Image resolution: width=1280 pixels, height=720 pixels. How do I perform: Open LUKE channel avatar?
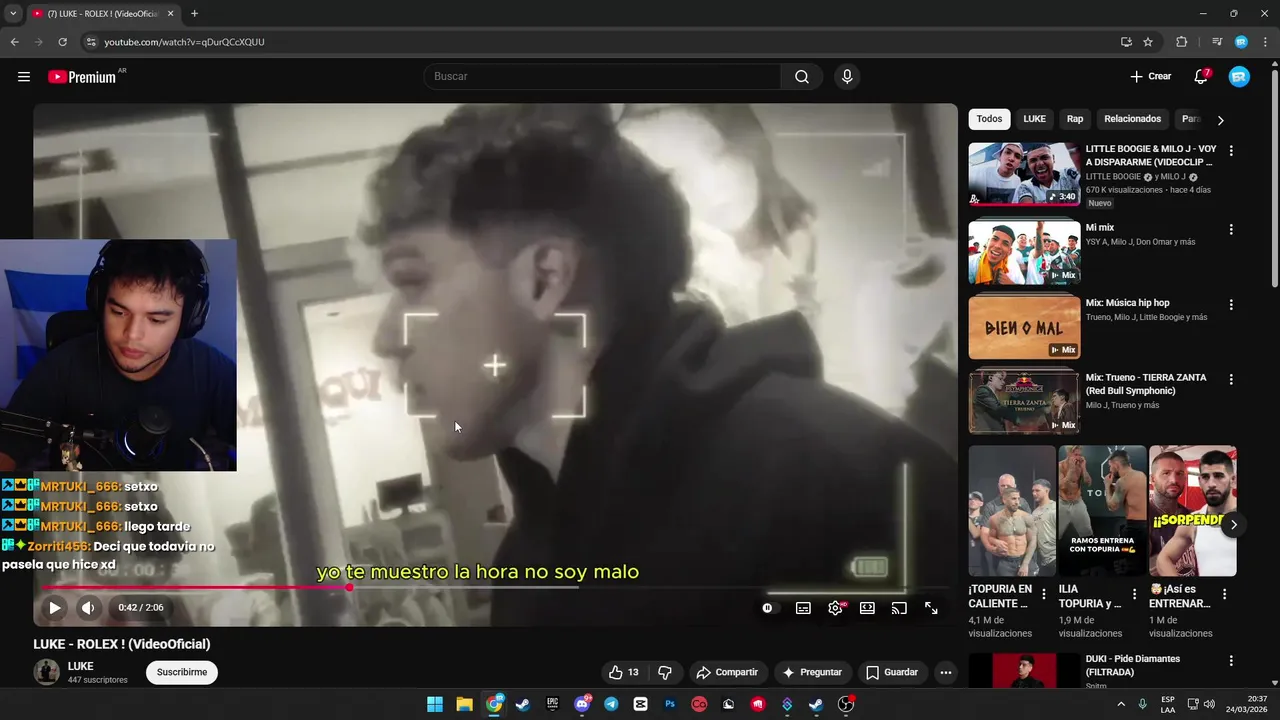tap(47, 672)
